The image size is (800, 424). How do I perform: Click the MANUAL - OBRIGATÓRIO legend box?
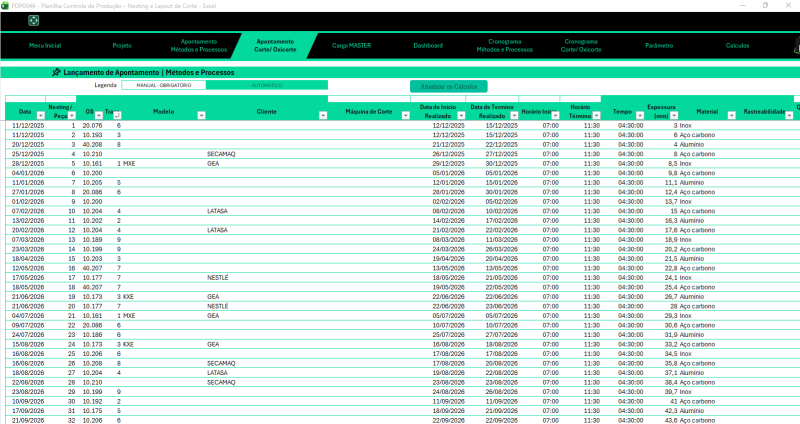click(x=164, y=85)
